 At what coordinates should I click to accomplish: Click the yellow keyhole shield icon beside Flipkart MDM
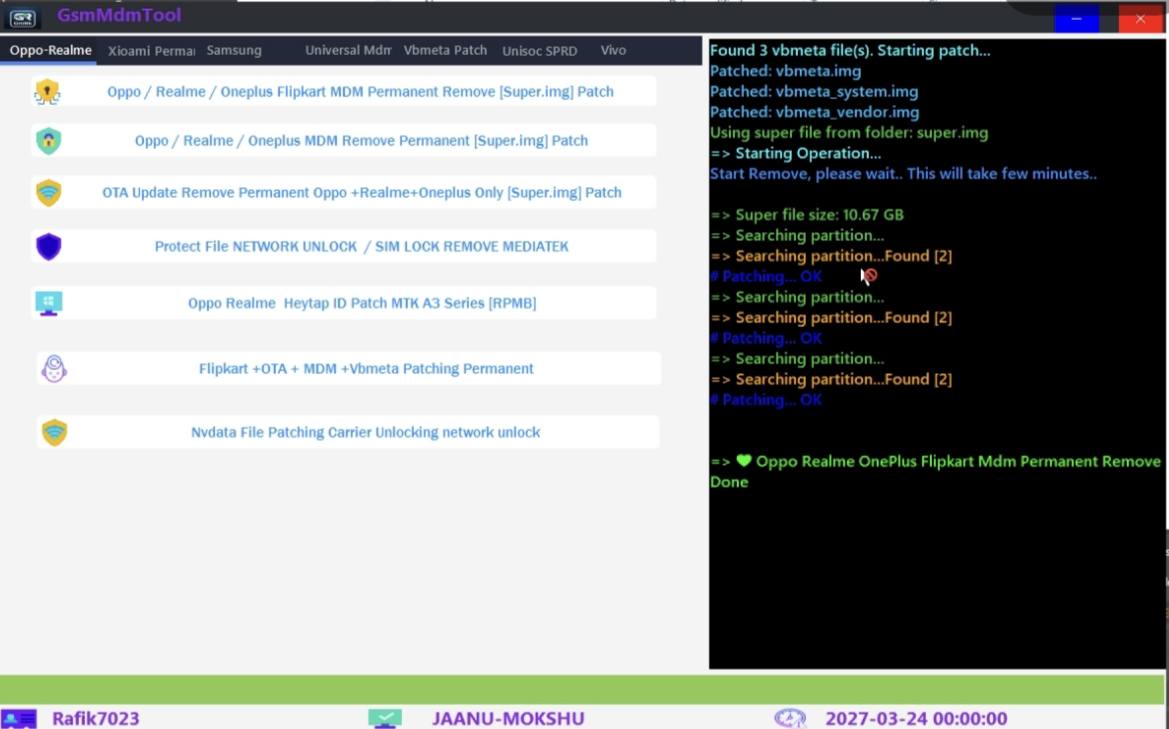click(x=48, y=92)
